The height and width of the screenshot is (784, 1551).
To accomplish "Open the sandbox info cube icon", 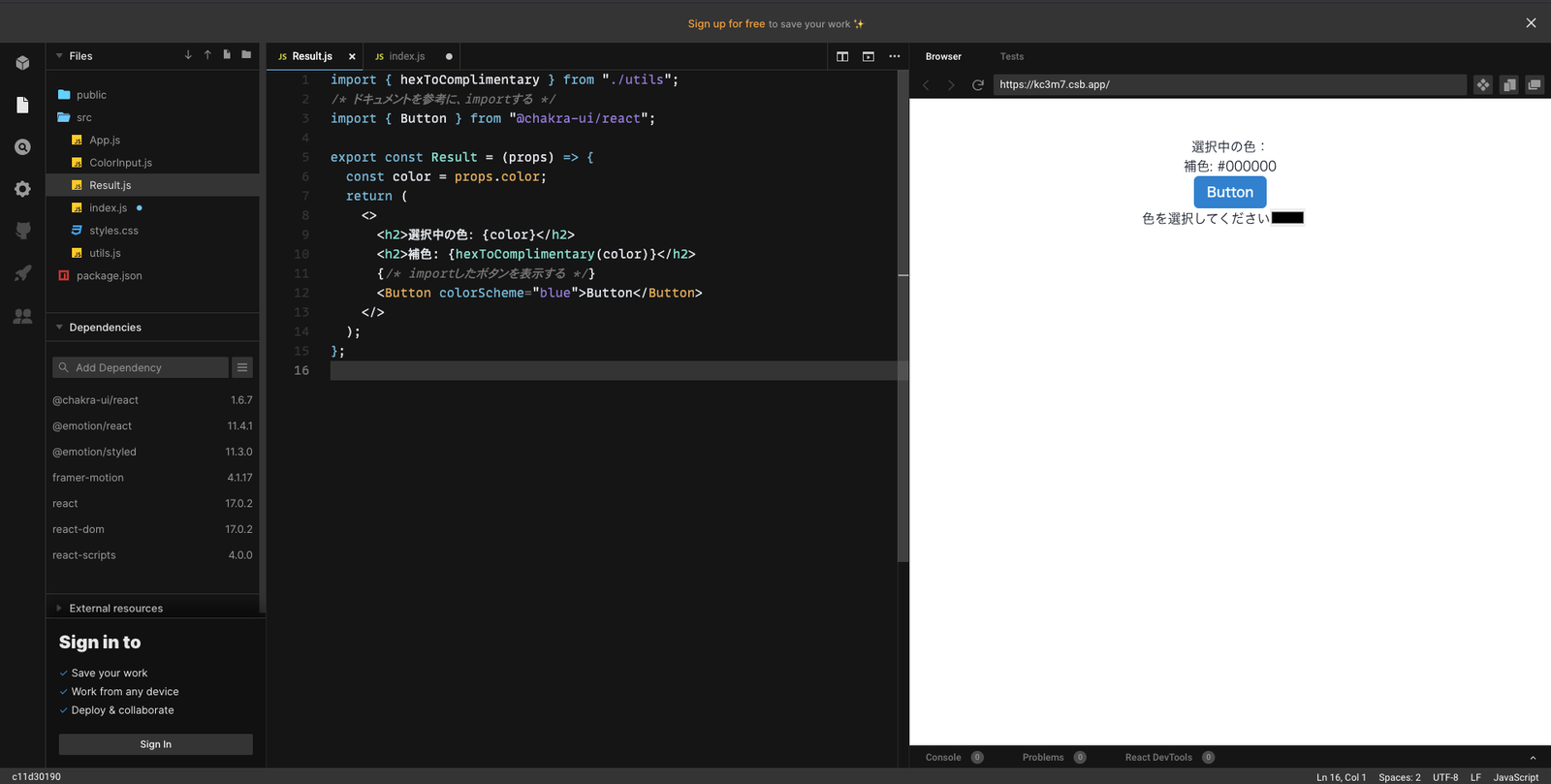I will click(22, 63).
